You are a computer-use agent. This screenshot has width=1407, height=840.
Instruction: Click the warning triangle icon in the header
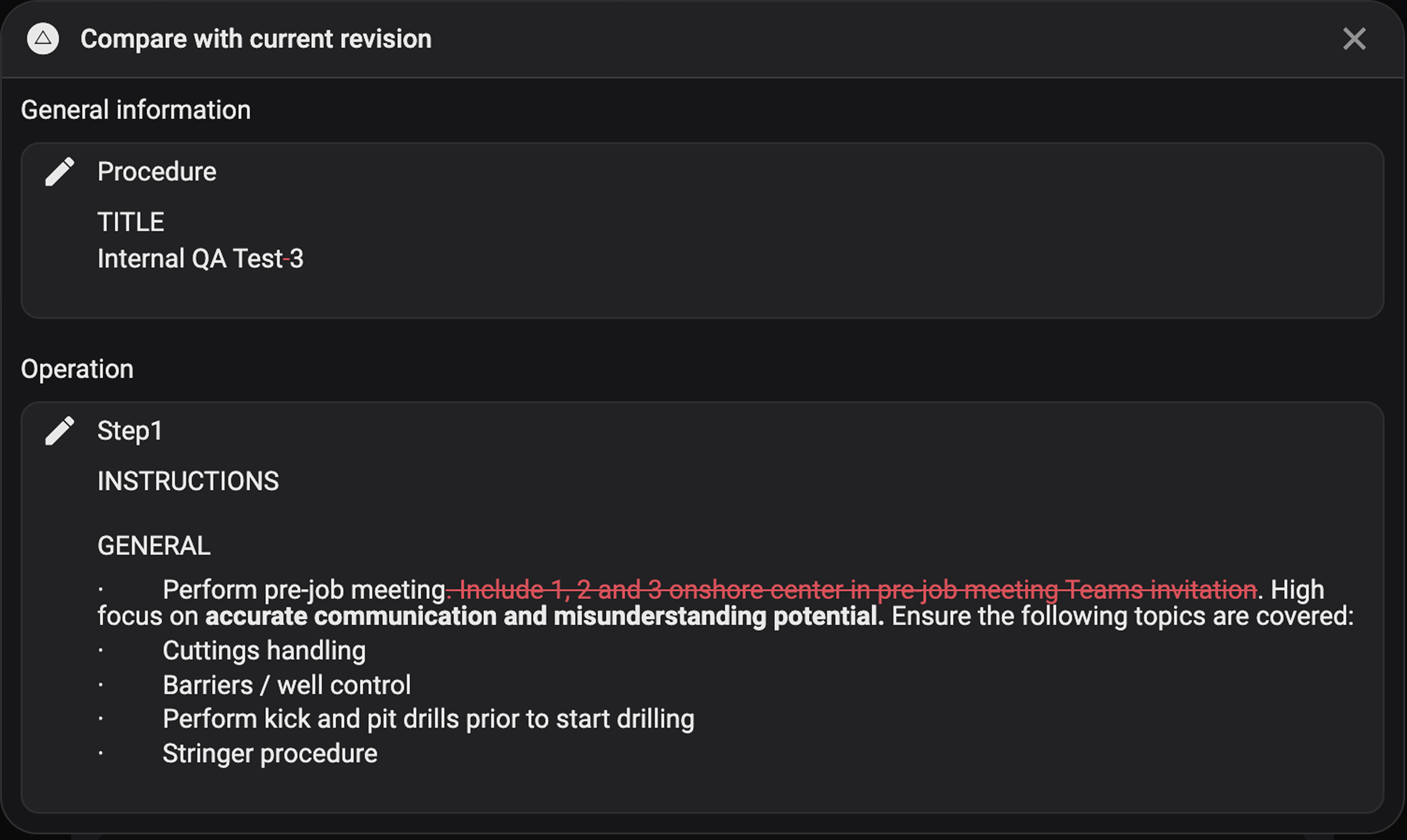click(x=42, y=38)
